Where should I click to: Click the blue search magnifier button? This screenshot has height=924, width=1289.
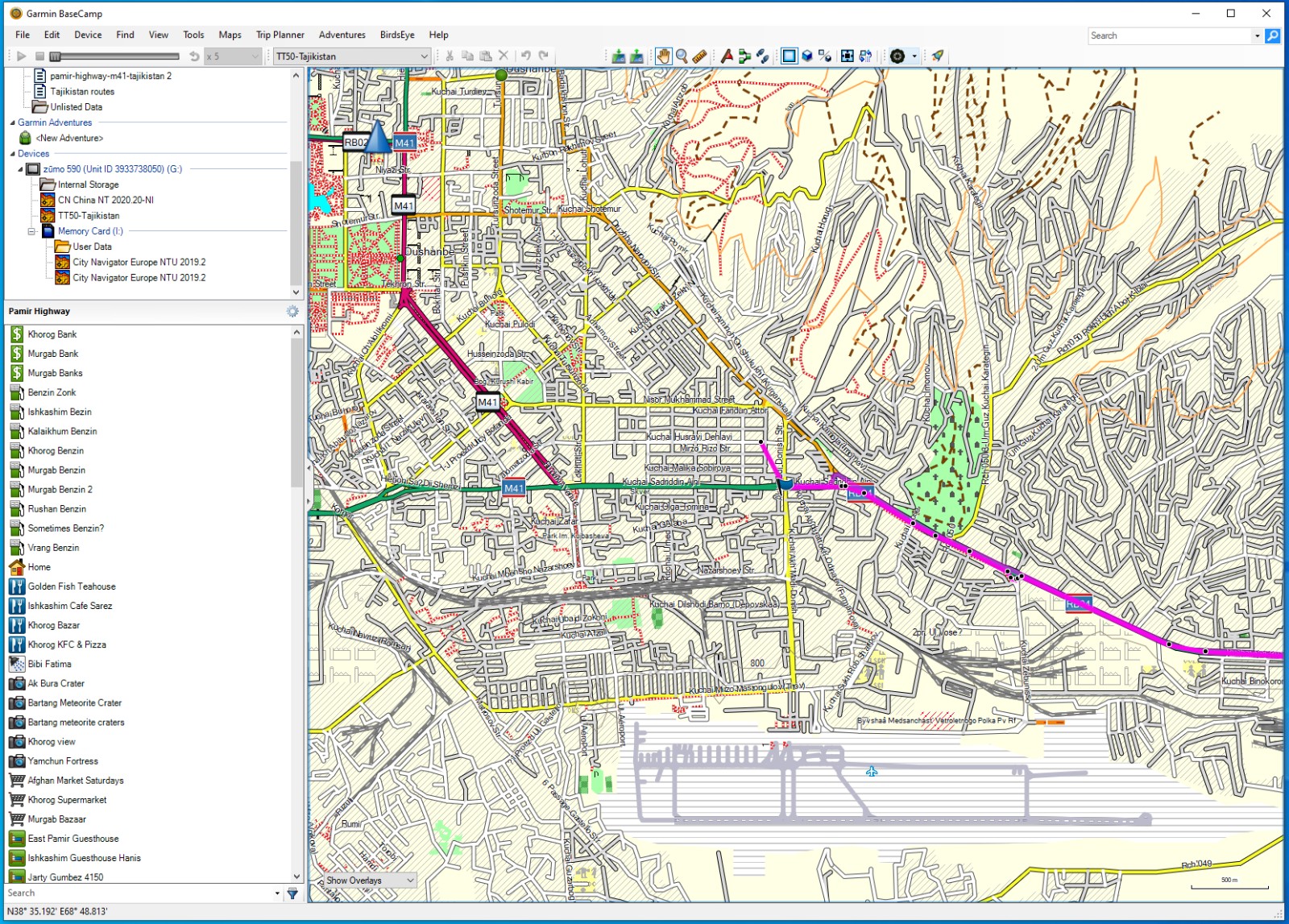1273,35
